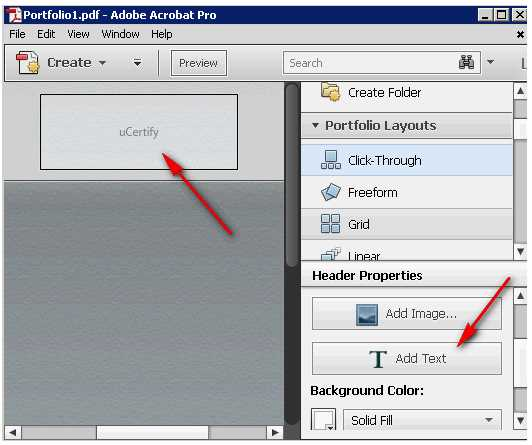Collapse the Portfolio Layouts section
The width and height of the screenshot is (532, 445).
tap(315, 125)
